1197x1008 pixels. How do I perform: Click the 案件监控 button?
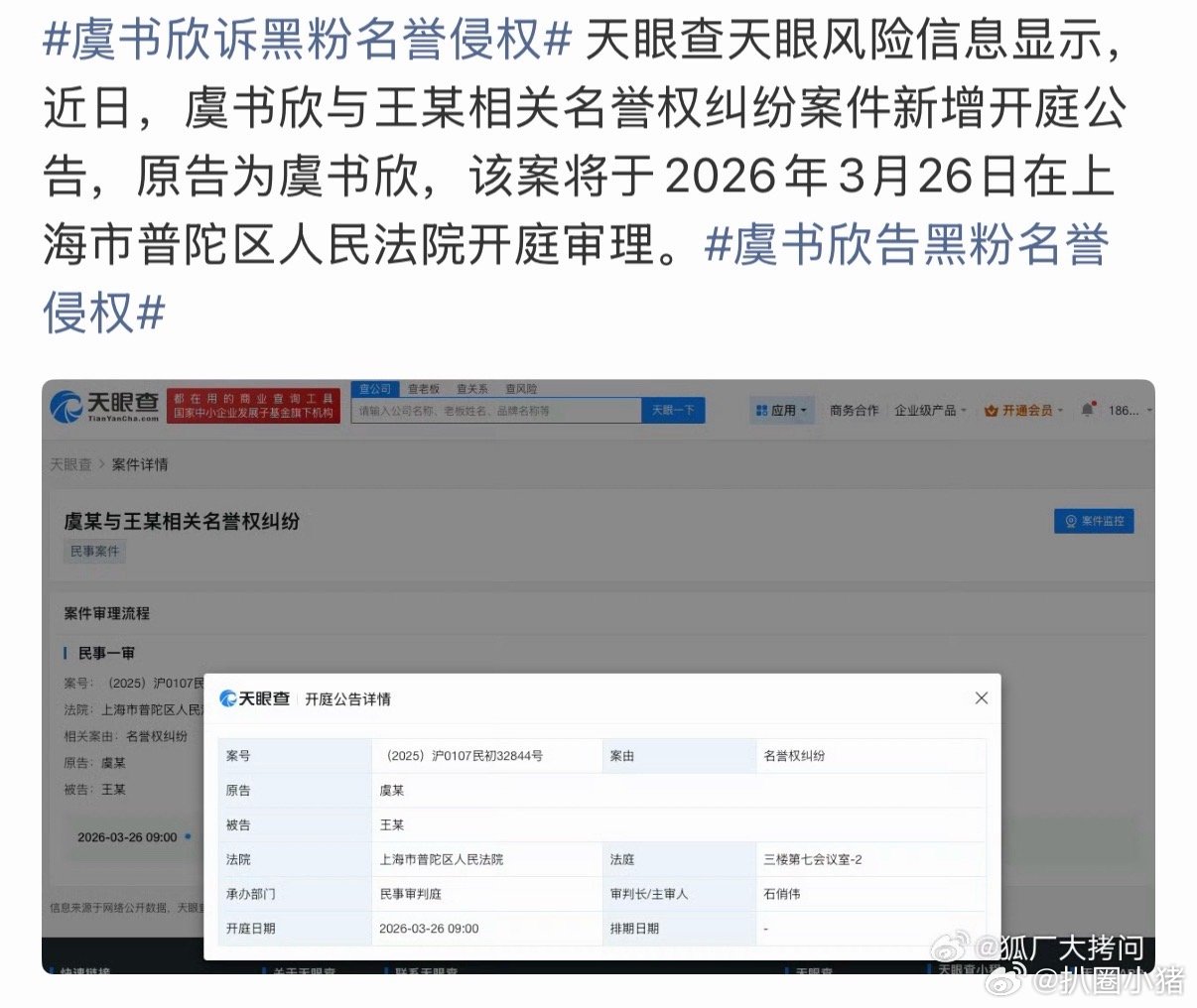tap(1094, 520)
